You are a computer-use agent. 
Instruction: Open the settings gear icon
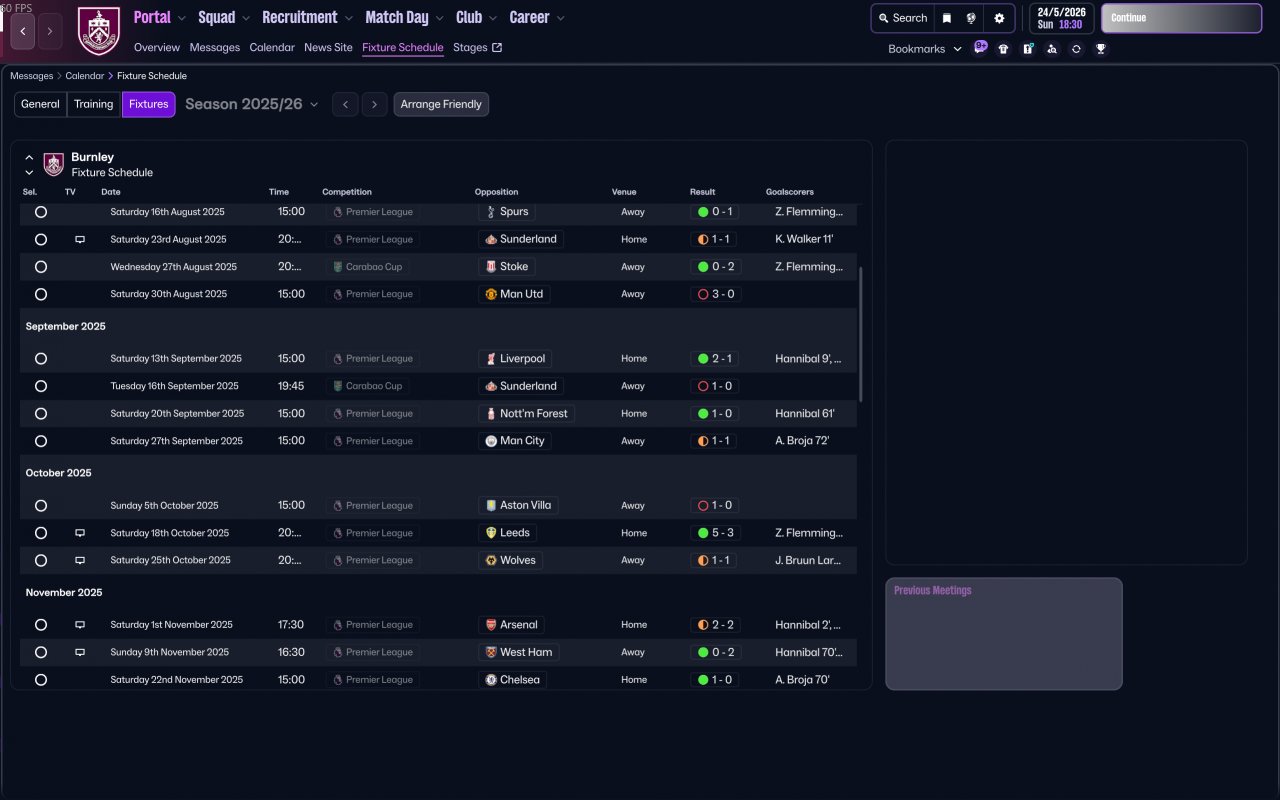point(999,18)
